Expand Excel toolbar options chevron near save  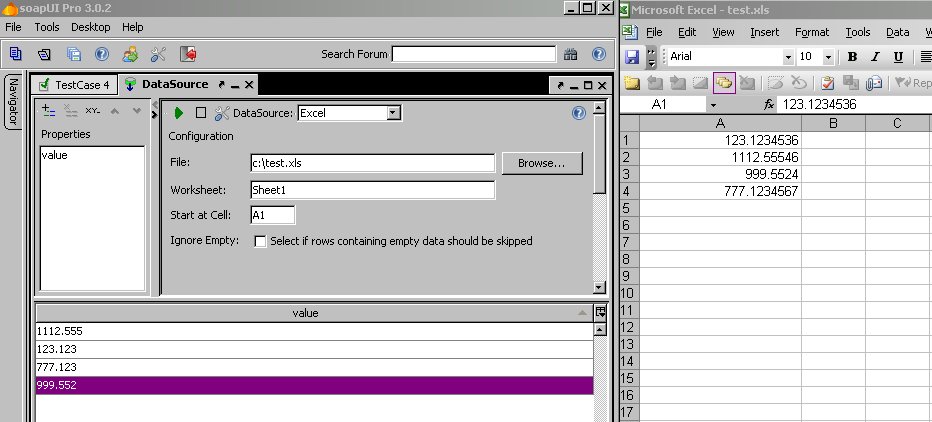click(651, 56)
